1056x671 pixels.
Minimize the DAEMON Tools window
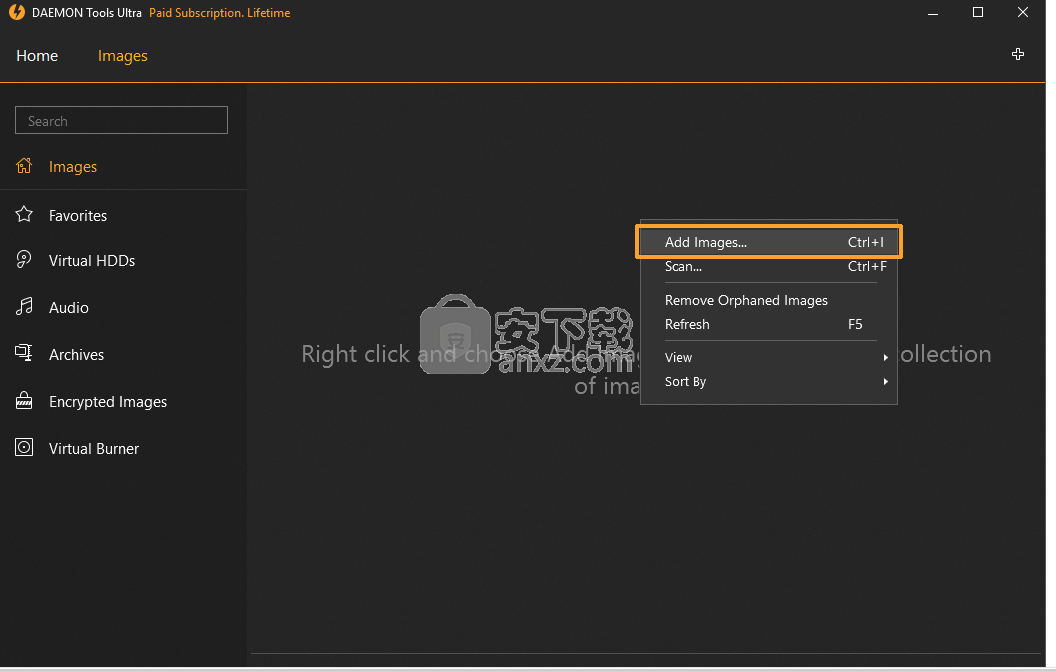pyautogui.click(x=933, y=13)
